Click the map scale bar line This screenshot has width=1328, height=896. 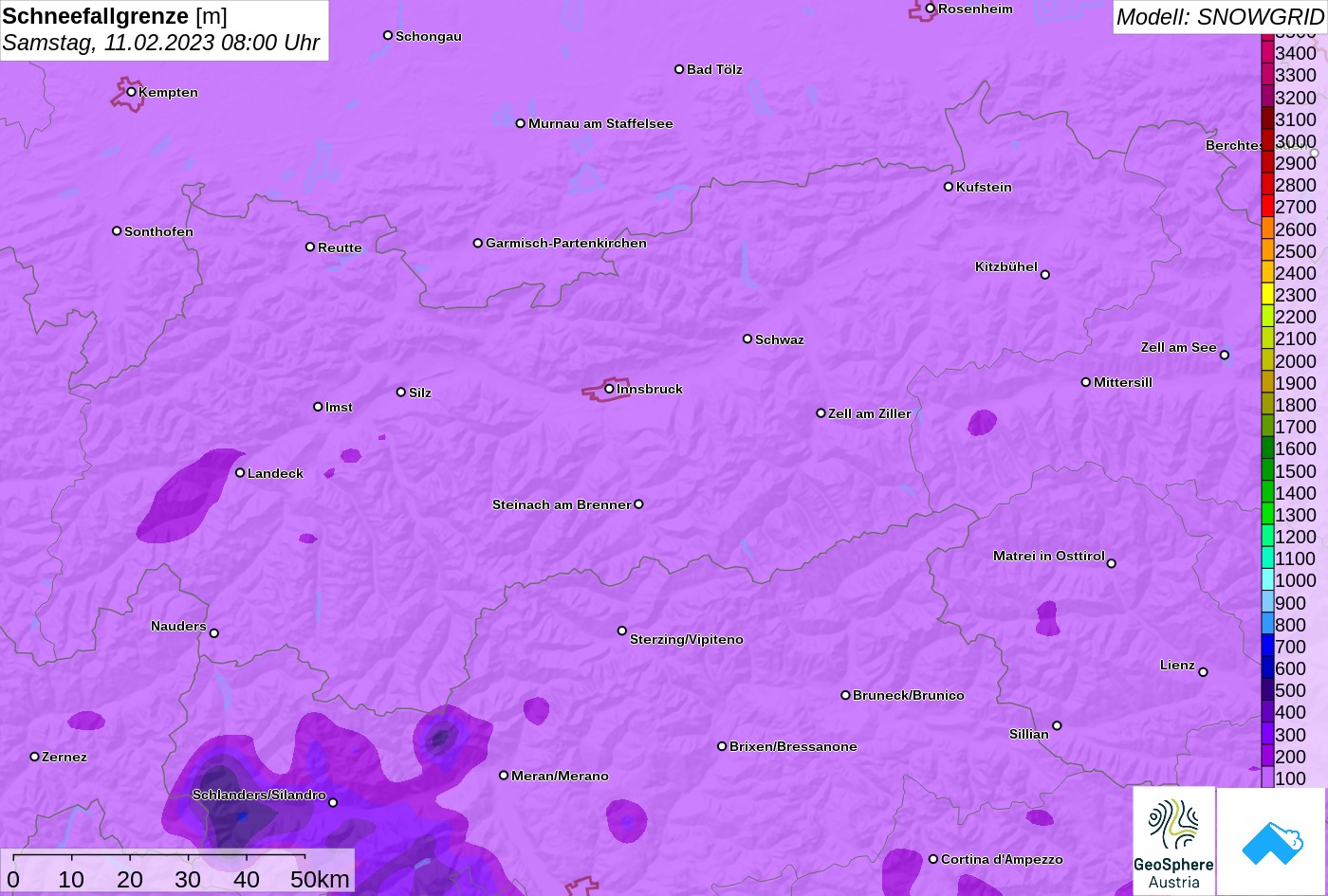[158, 855]
